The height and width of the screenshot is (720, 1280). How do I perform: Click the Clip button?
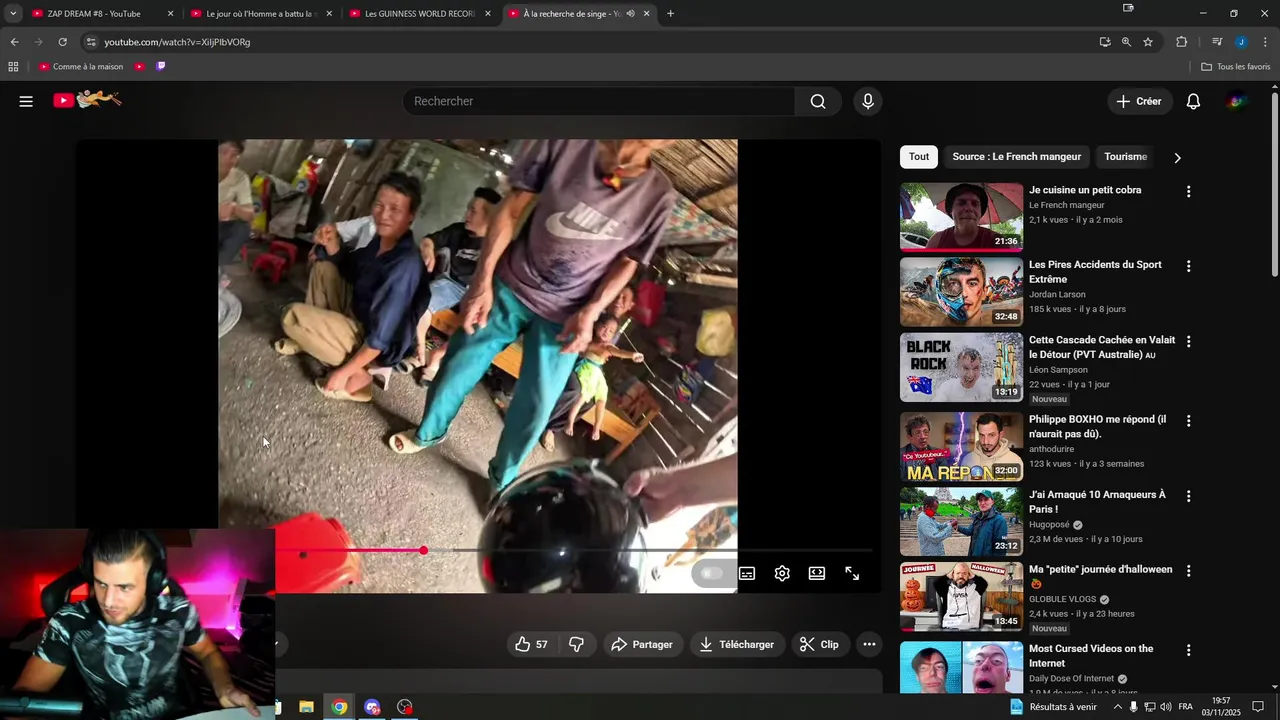[820, 645]
